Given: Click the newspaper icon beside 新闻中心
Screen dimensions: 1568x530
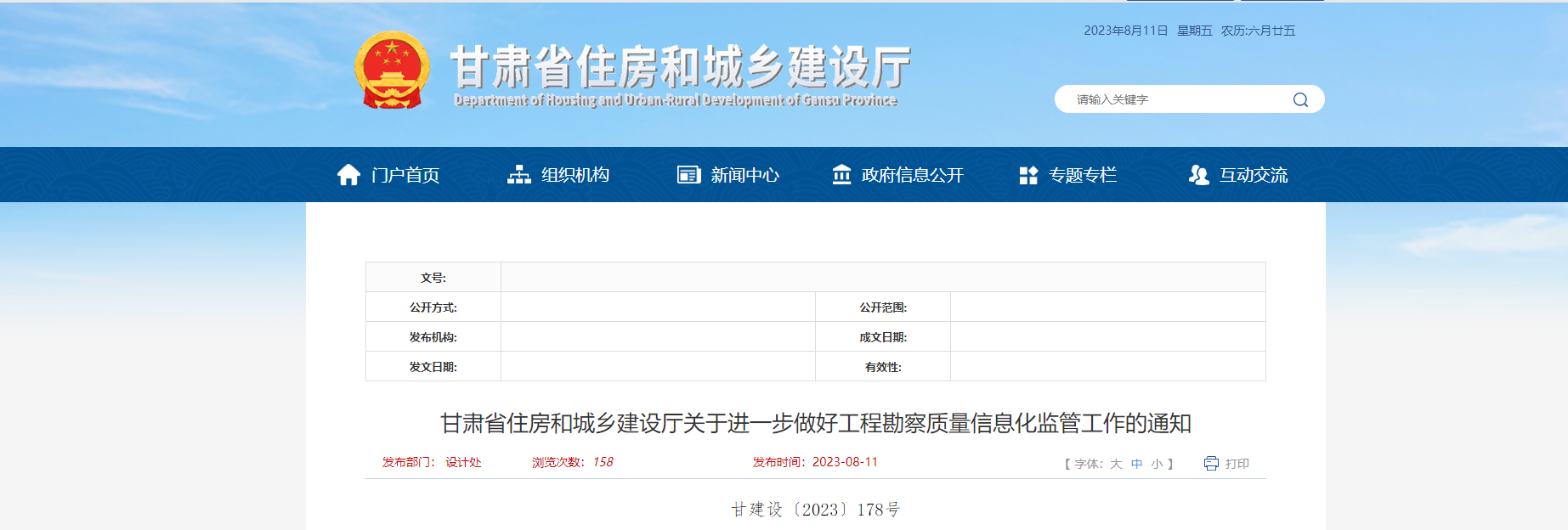Looking at the screenshot, I should [x=688, y=175].
